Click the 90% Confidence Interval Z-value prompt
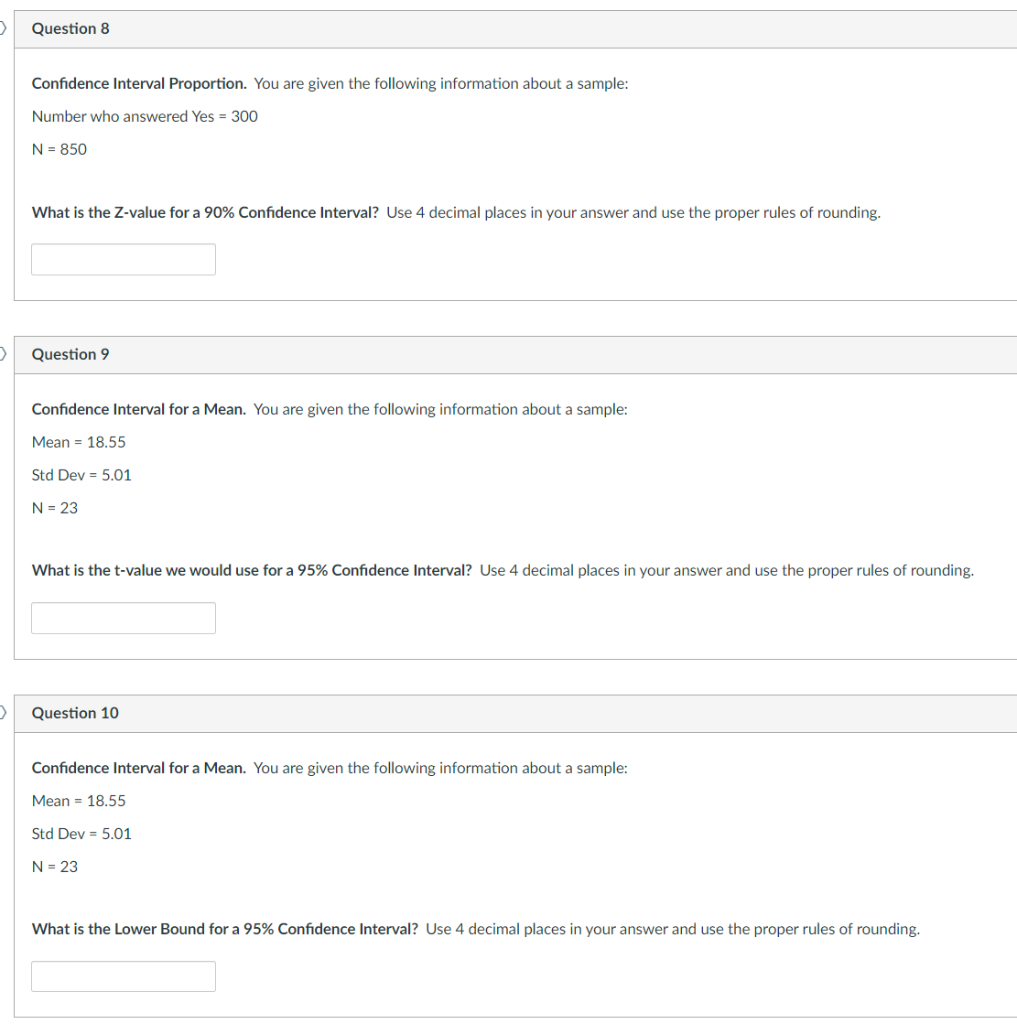The height and width of the screenshot is (1024, 1017). click(205, 213)
